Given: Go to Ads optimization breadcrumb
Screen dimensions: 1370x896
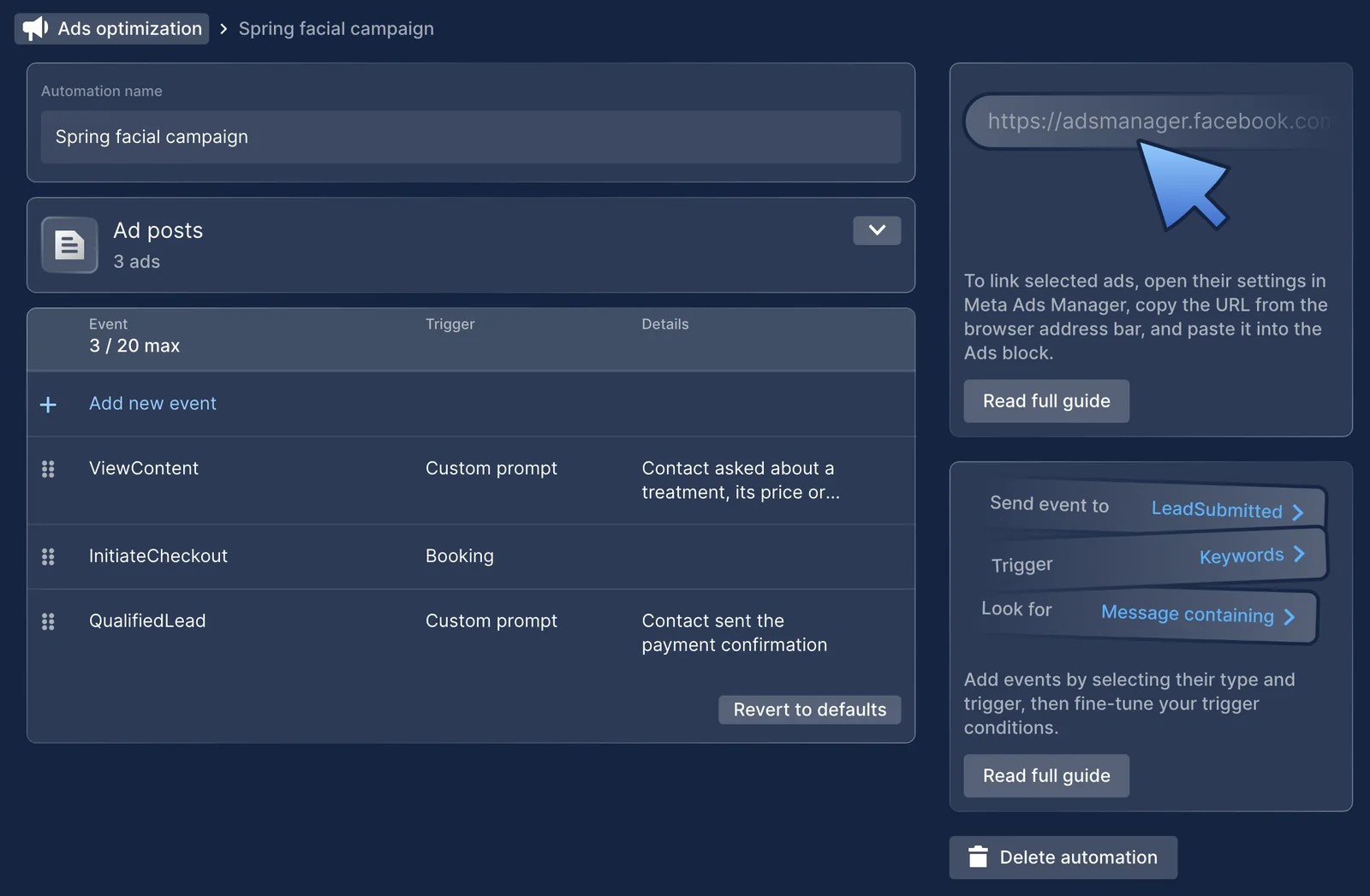Looking at the screenshot, I should 112,28.
